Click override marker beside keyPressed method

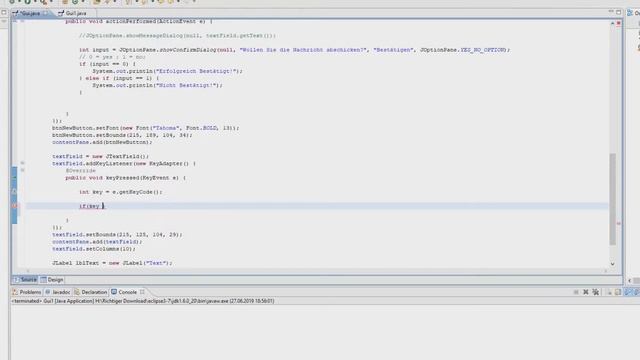click(x=14, y=178)
